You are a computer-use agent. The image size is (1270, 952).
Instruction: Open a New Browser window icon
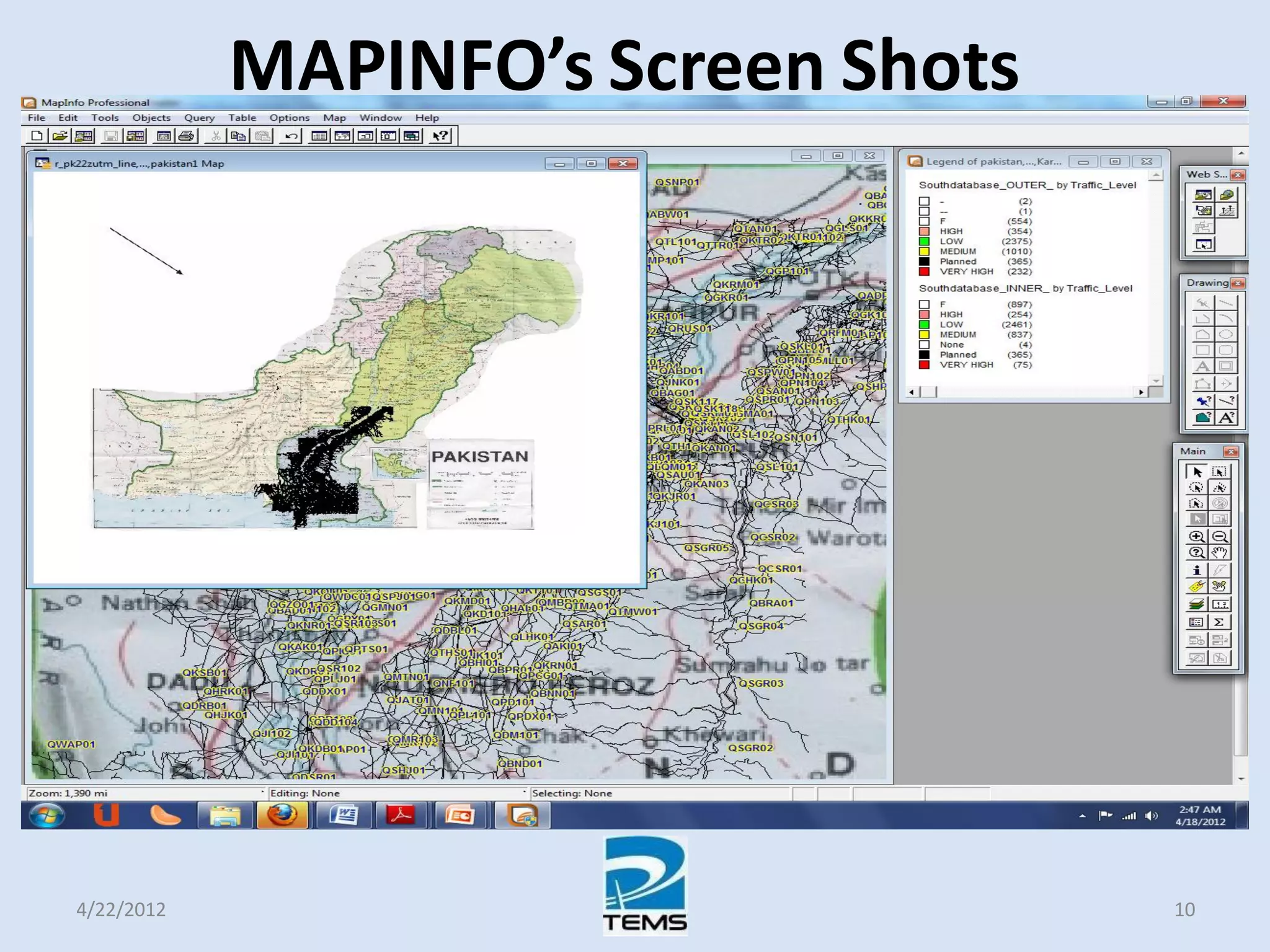319,136
